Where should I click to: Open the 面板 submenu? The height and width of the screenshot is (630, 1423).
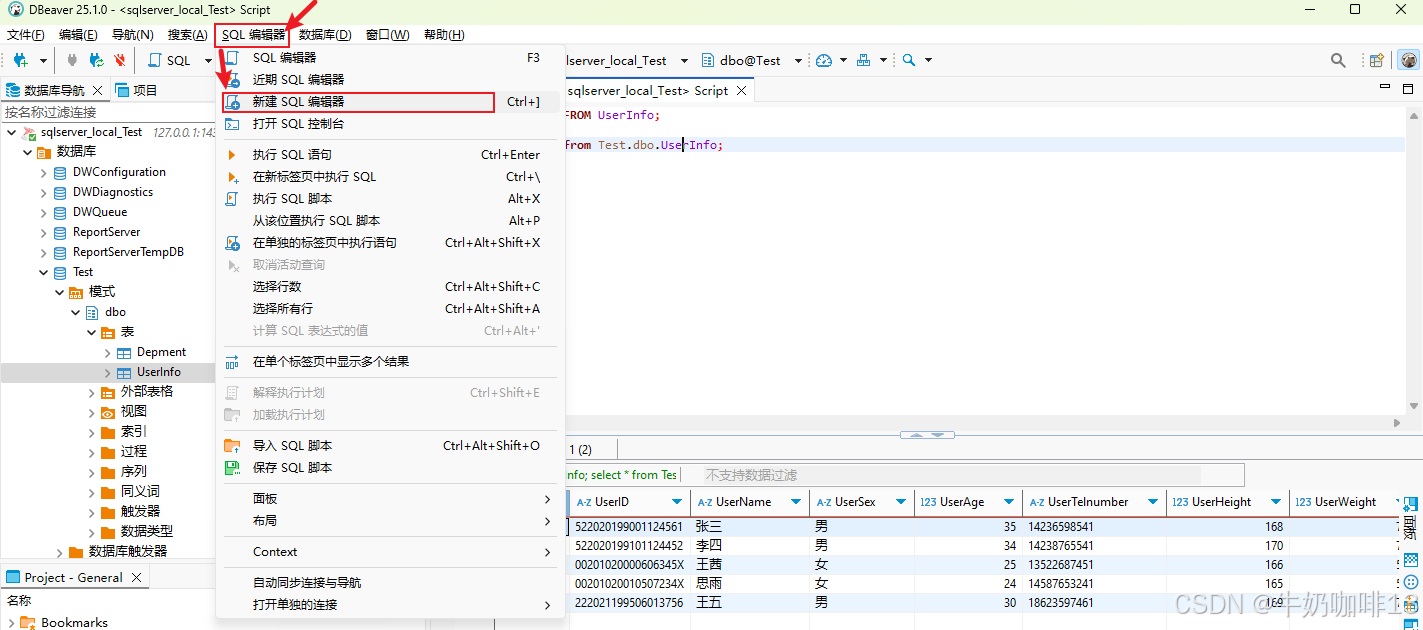pyautogui.click(x=390, y=499)
